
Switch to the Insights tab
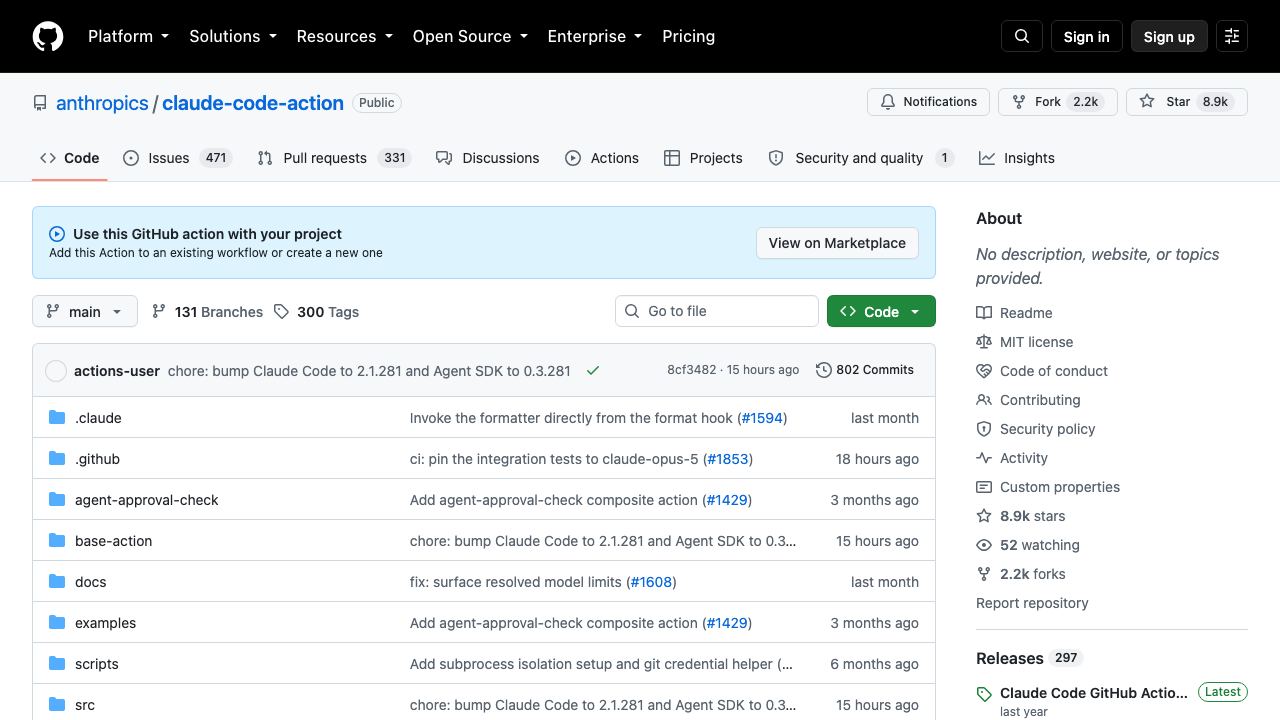click(x=1017, y=158)
